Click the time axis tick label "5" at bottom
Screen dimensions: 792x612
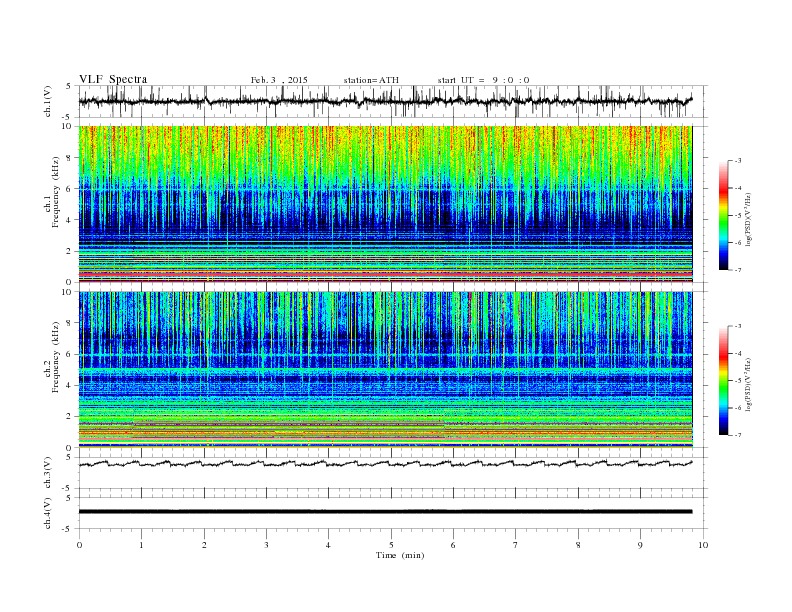click(x=391, y=545)
